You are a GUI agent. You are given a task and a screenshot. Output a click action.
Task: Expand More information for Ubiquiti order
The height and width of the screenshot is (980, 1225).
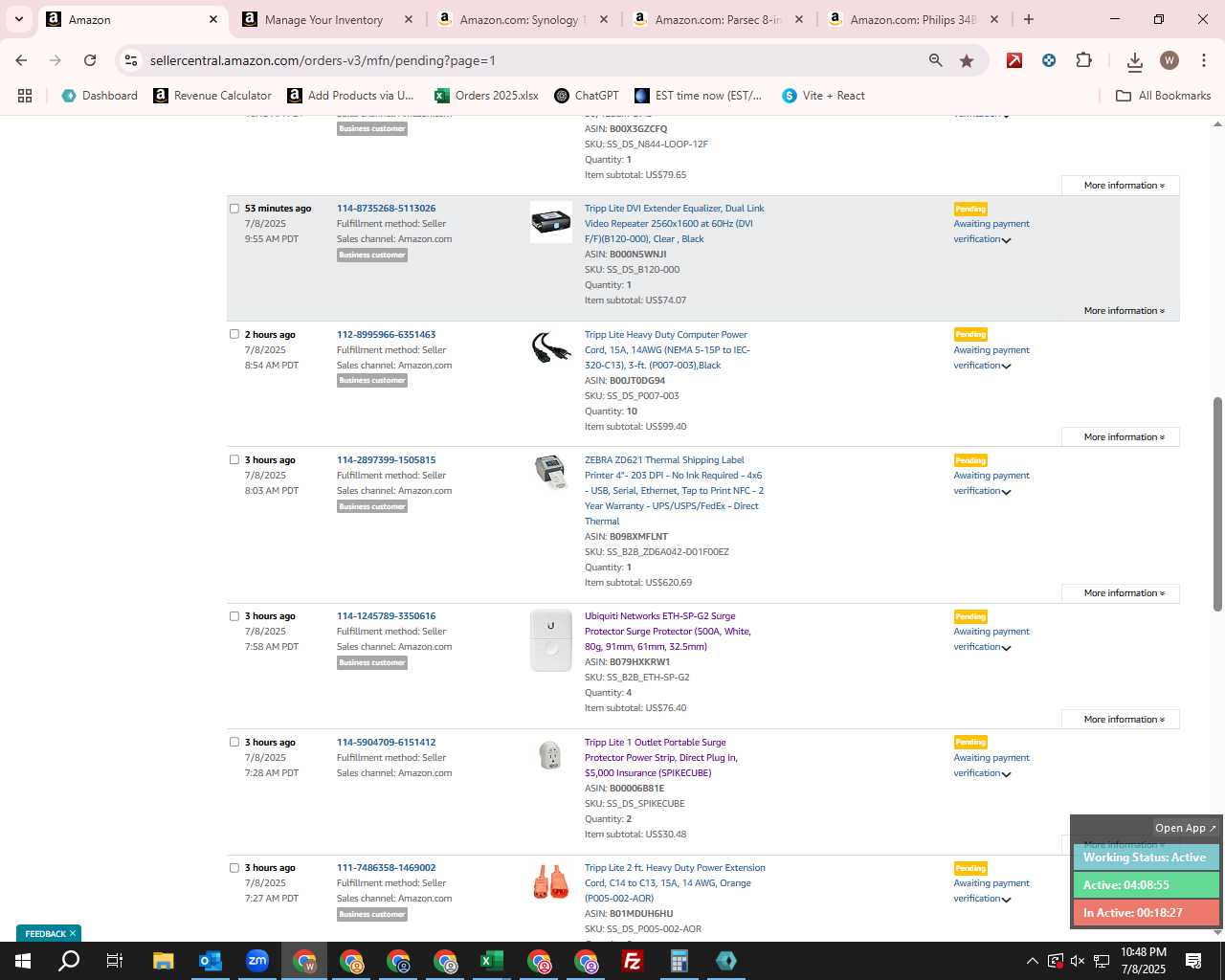point(1121,720)
